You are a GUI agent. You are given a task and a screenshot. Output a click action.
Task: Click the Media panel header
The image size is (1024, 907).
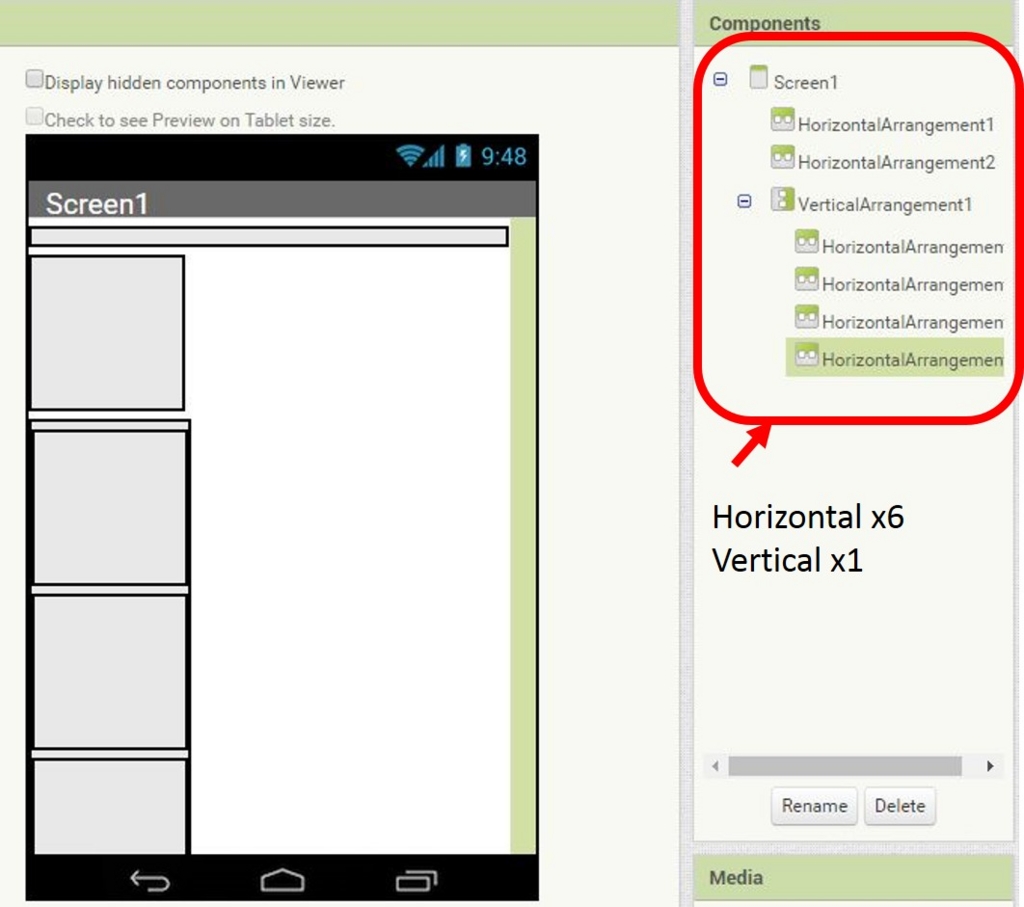[x=854, y=878]
